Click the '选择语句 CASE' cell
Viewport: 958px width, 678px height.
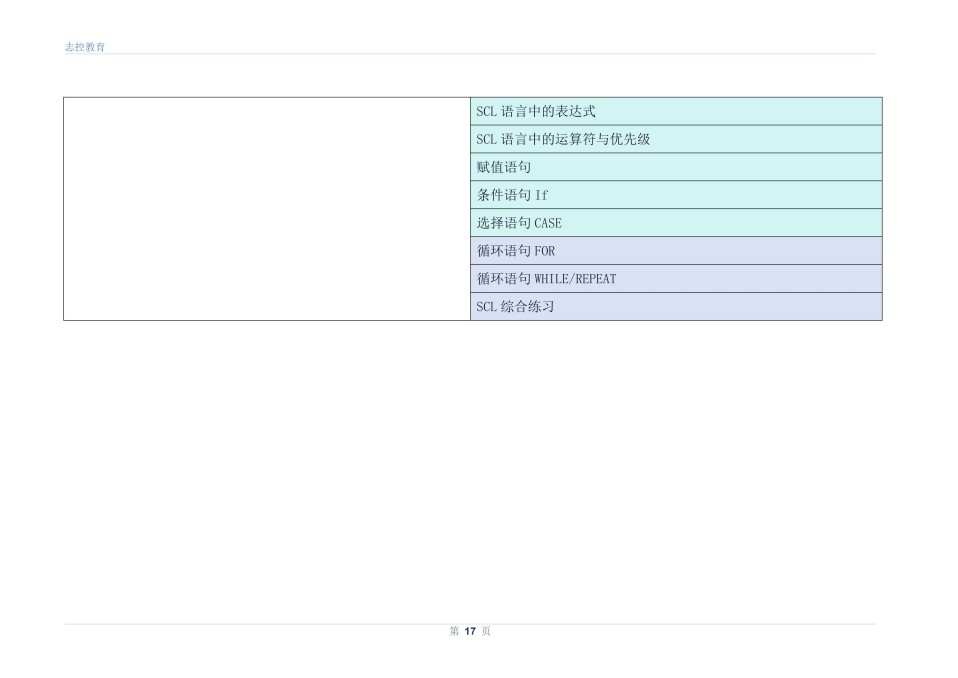676,223
